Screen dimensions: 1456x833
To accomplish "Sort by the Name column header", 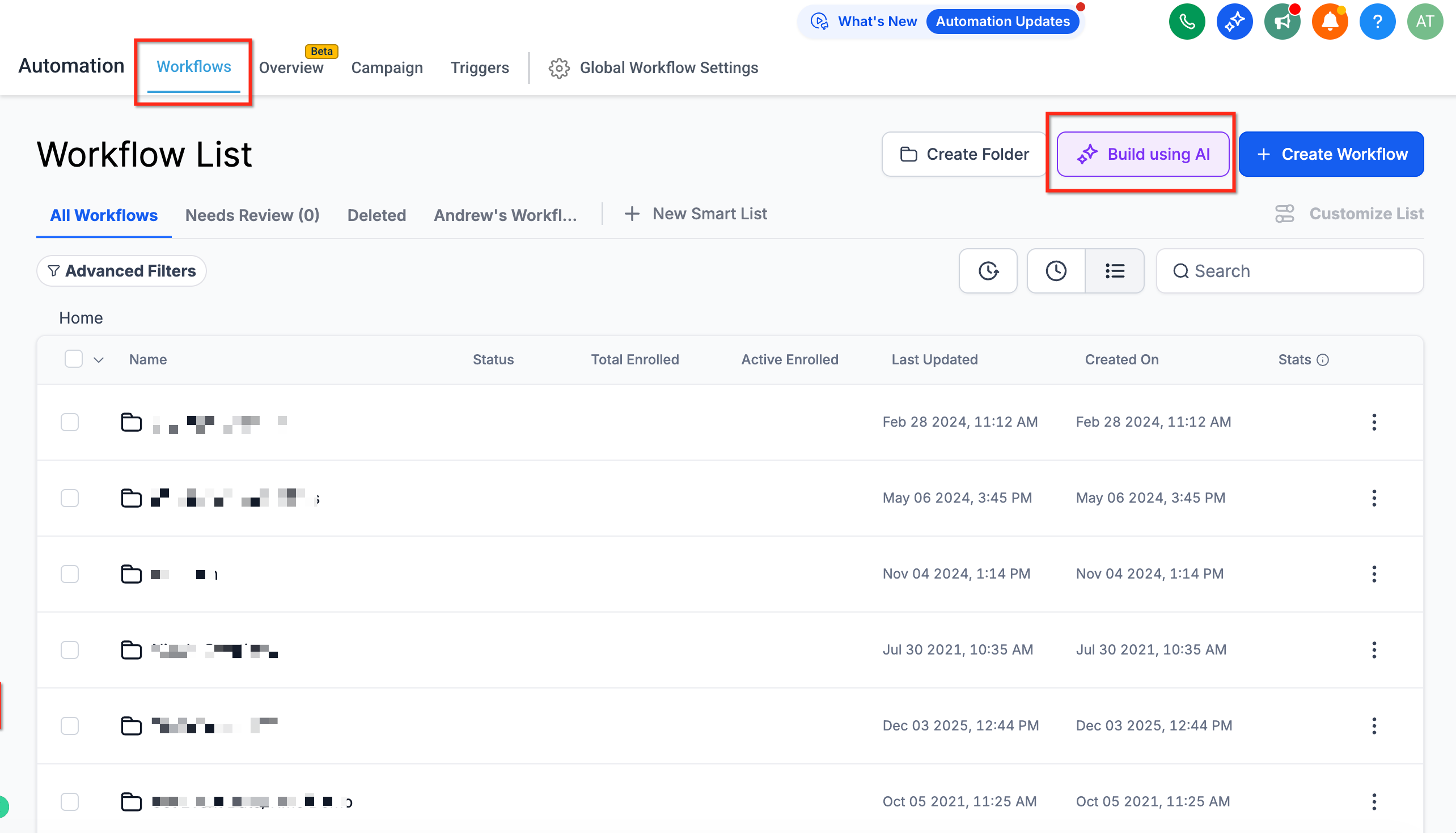I will (147, 360).
